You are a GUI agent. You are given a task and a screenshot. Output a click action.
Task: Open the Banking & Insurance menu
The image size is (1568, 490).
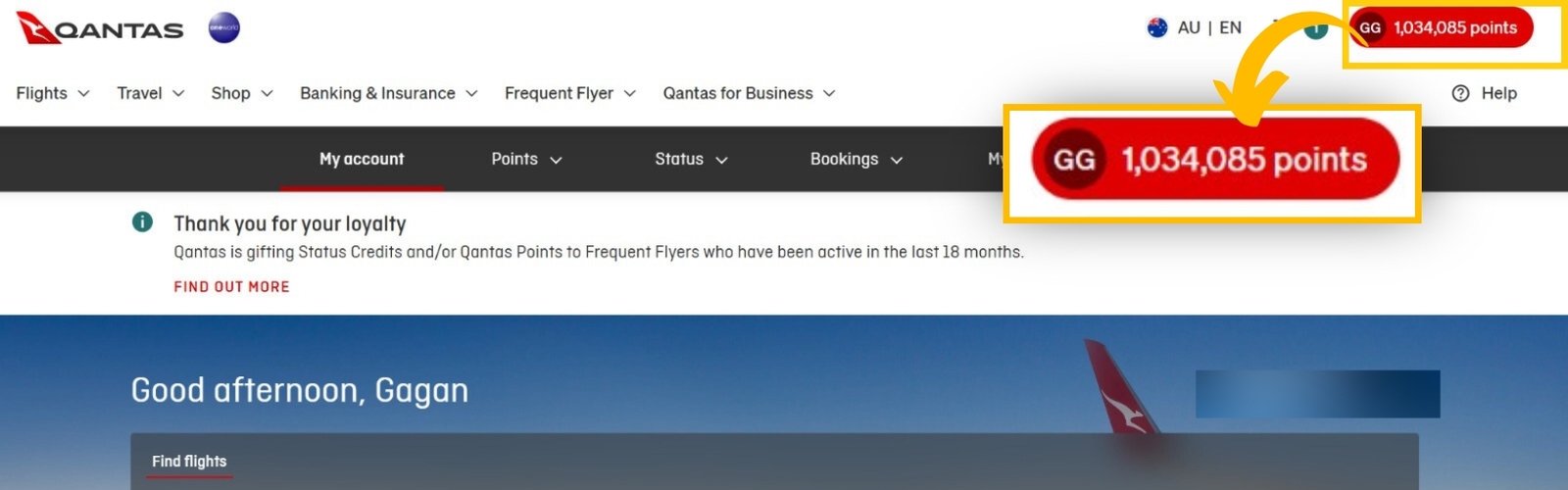pos(388,93)
